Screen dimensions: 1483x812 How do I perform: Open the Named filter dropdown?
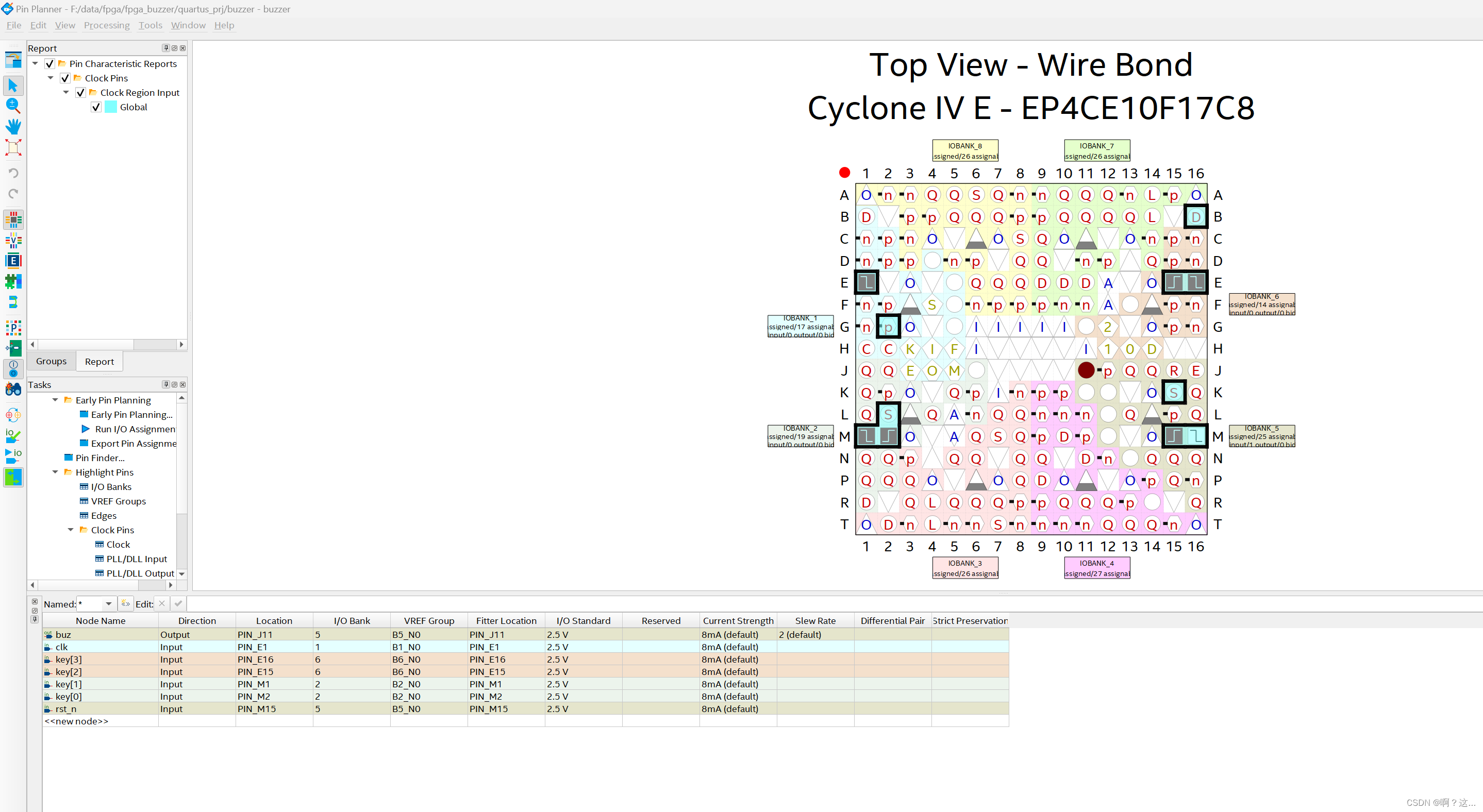[108, 604]
